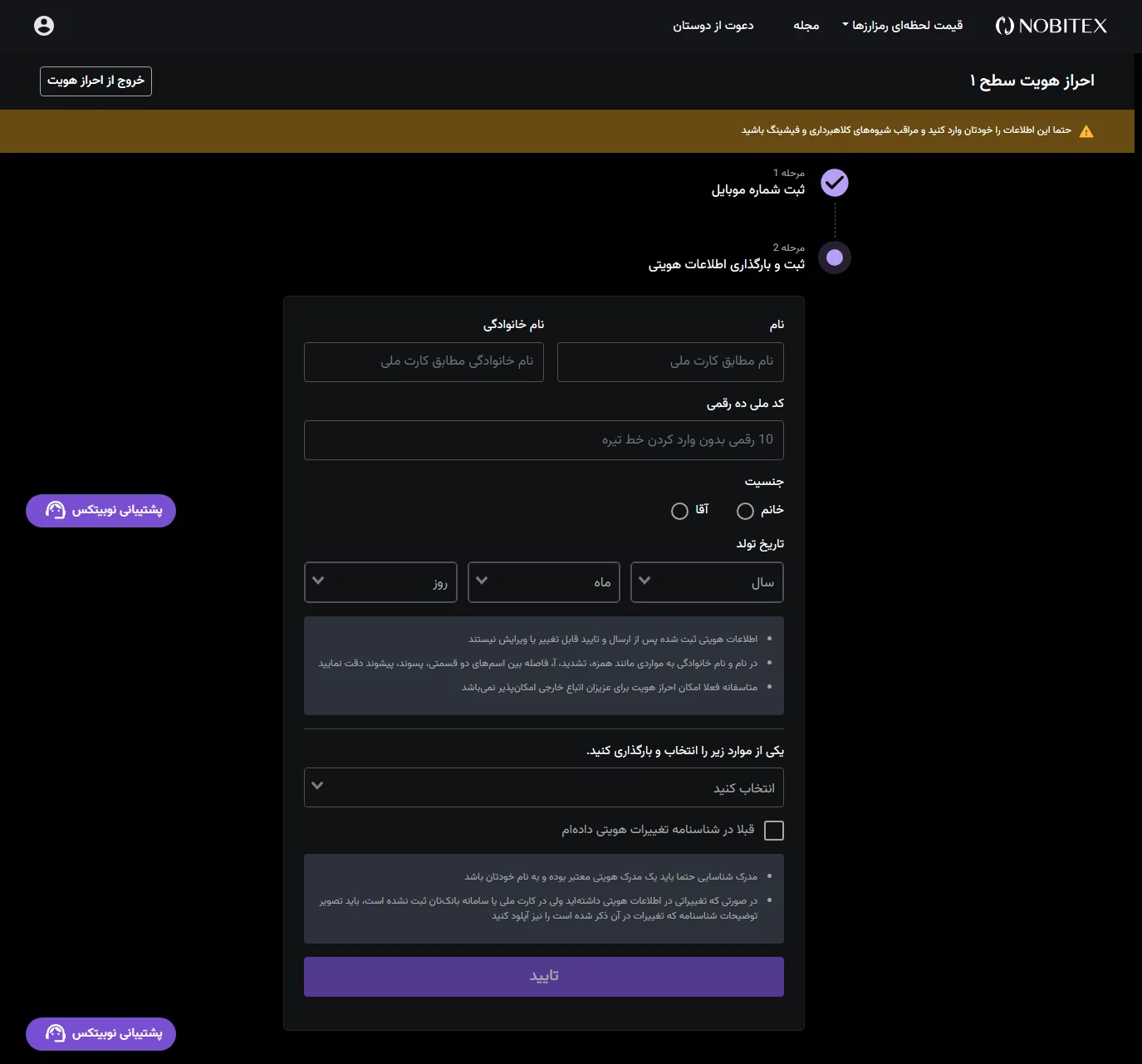Click the phishing warning banner text
The image size is (1142, 1064).
point(906,130)
